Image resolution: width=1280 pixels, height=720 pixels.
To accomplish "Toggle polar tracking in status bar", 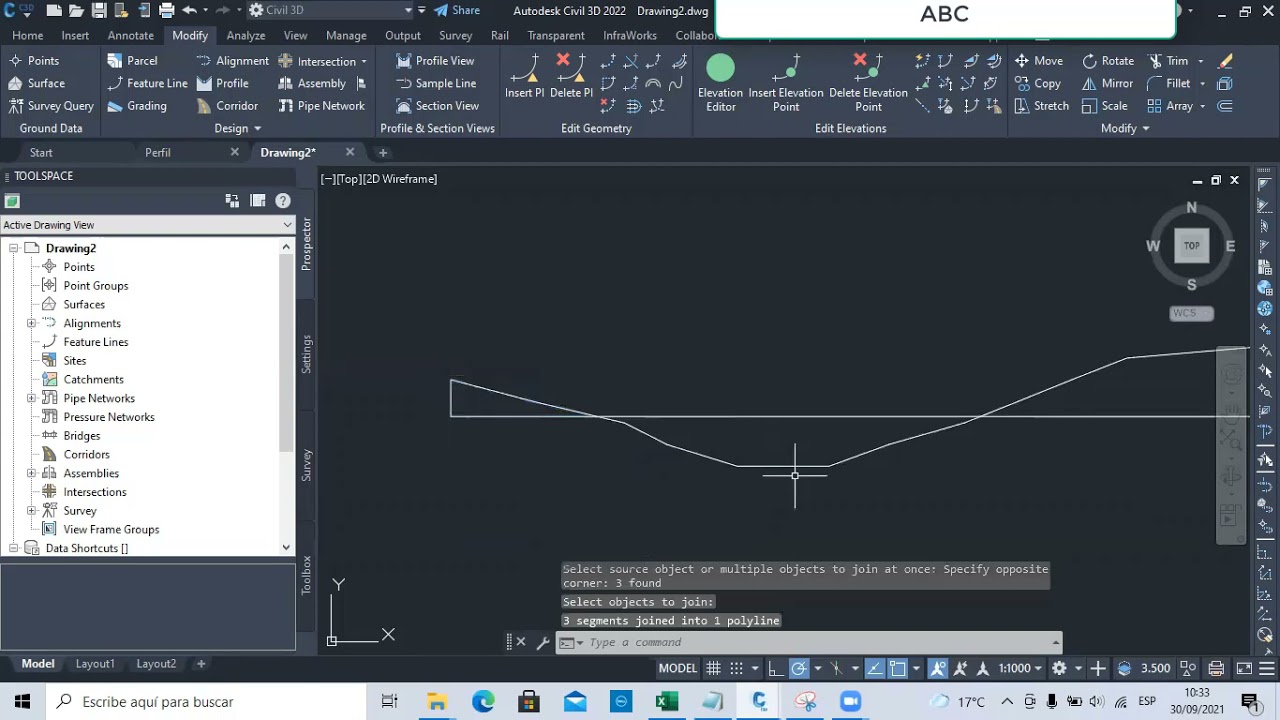I will [799, 668].
